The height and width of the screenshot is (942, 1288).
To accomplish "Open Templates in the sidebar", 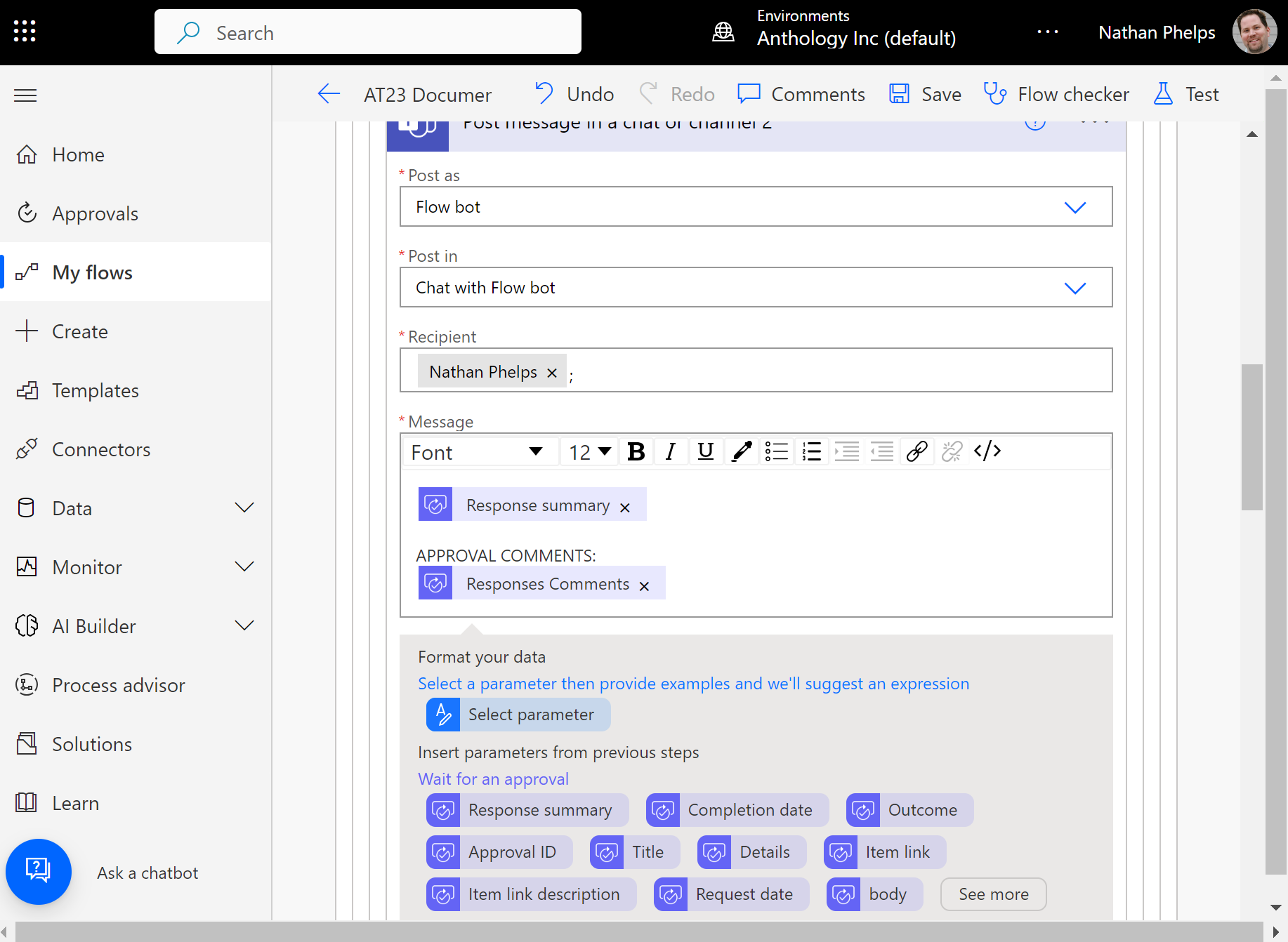I will (136, 390).
